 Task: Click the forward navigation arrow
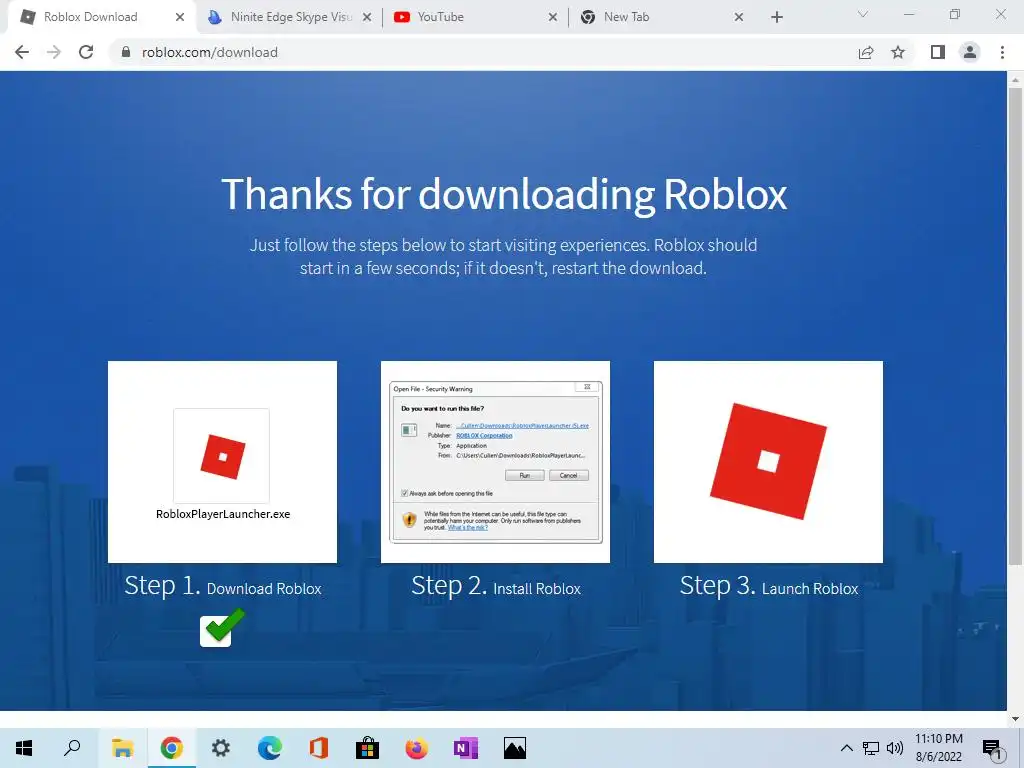pyautogui.click(x=54, y=52)
